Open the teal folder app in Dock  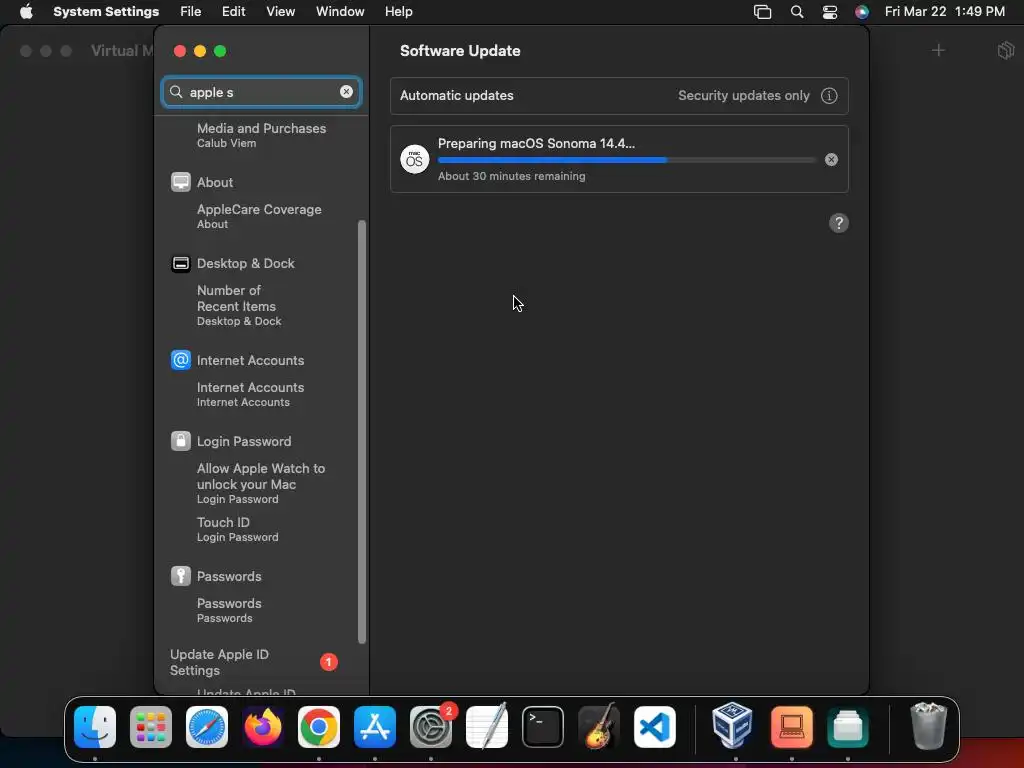coord(848,727)
